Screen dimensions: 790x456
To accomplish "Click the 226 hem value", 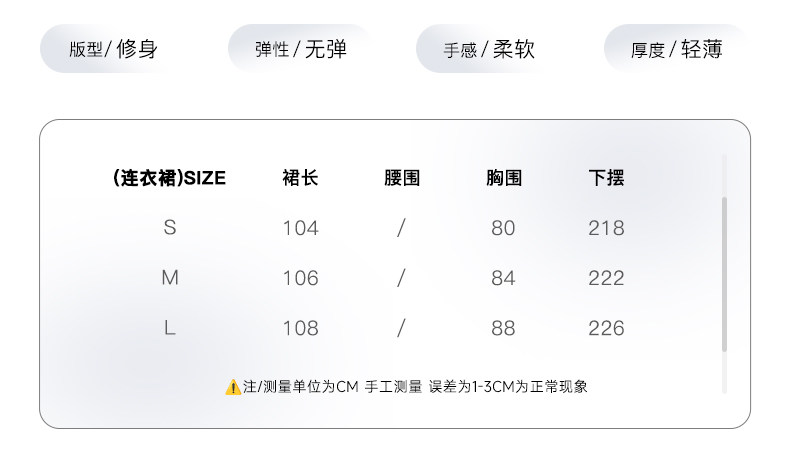I will 606,328.
